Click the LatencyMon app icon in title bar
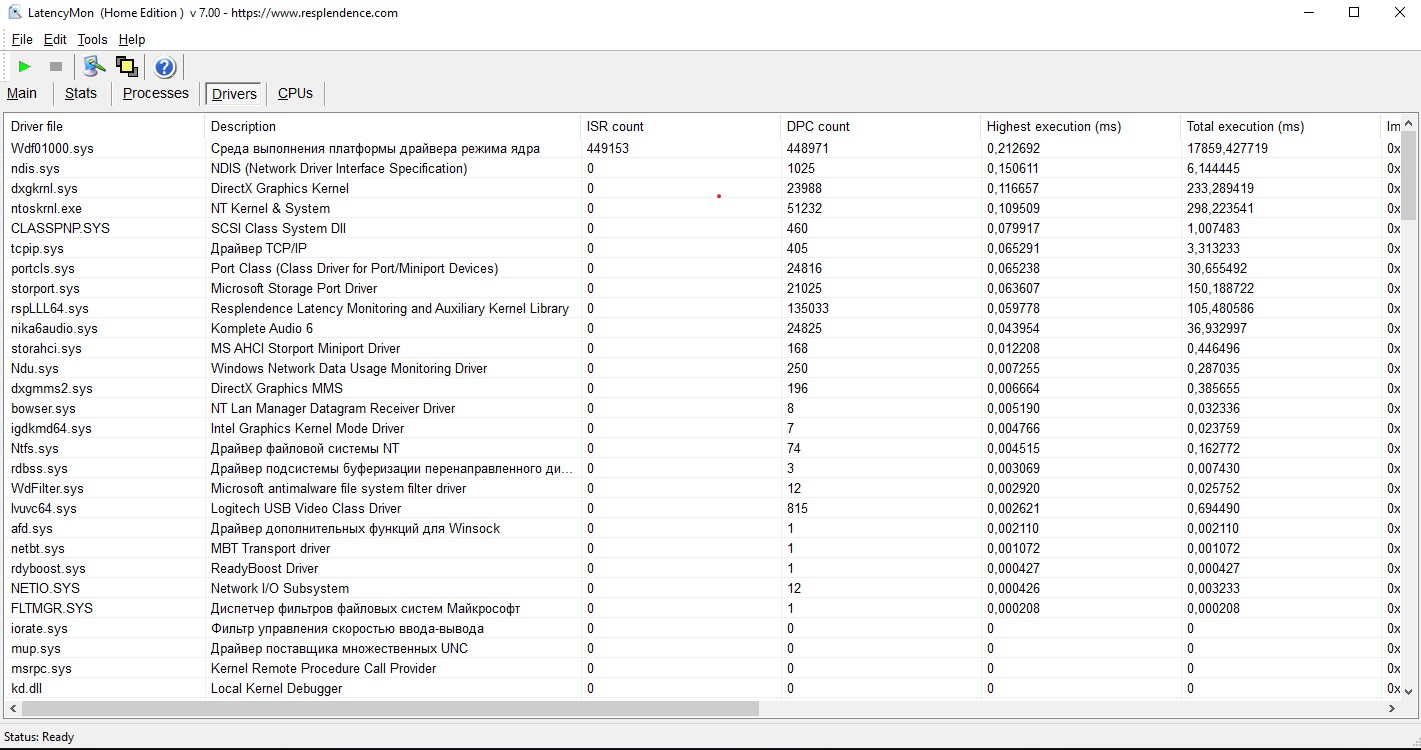The height and width of the screenshot is (750, 1421). pyautogui.click(x=15, y=13)
